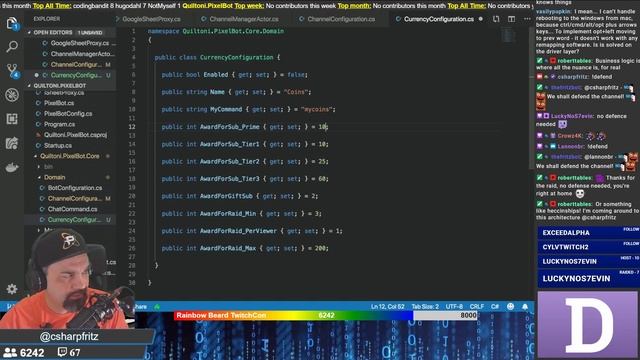Click the AwardForRaid_Max code line
The image size is (640, 360).
point(244,248)
